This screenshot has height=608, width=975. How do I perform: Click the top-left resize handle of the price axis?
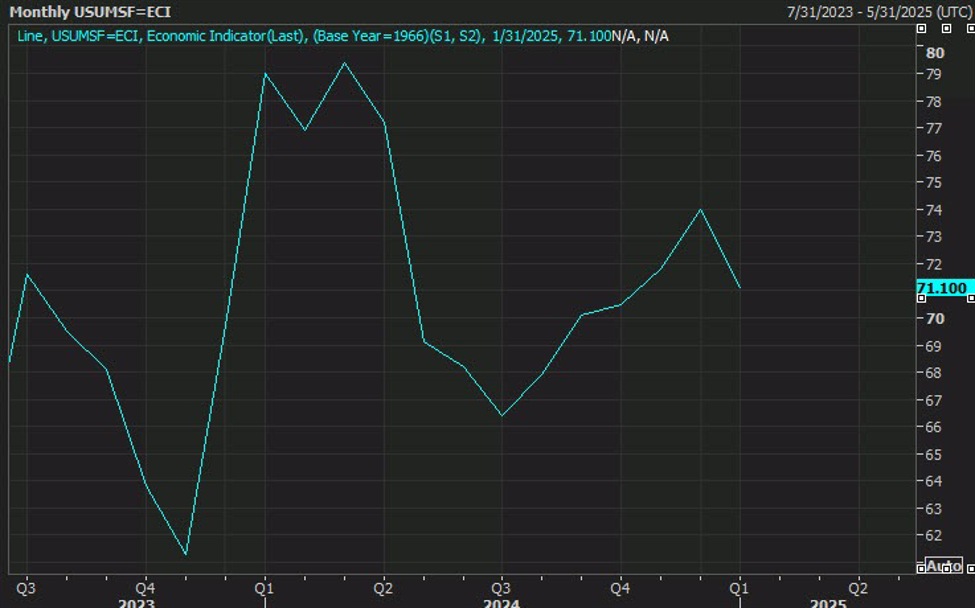coord(921,30)
